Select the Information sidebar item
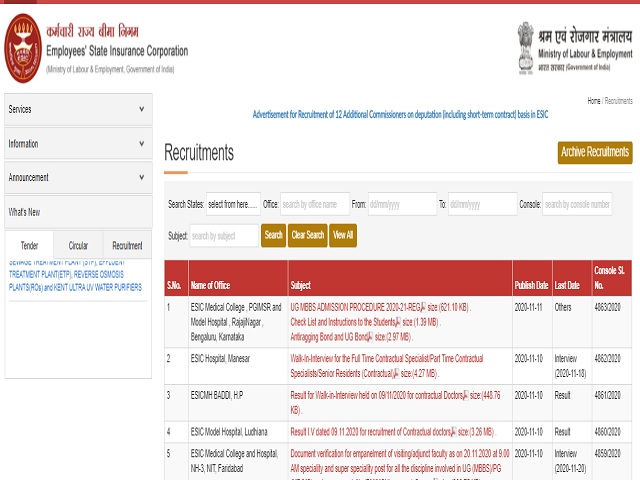The width and height of the screenshot is (640, 480). click(x=78, y=144)
